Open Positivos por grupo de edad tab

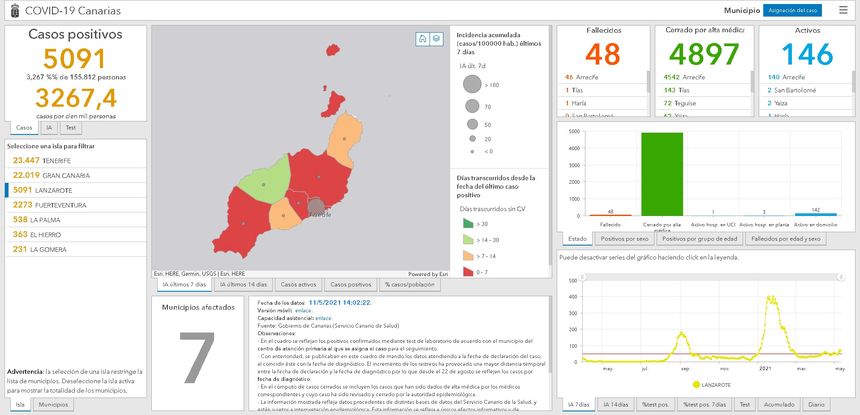tap(700, 239)
